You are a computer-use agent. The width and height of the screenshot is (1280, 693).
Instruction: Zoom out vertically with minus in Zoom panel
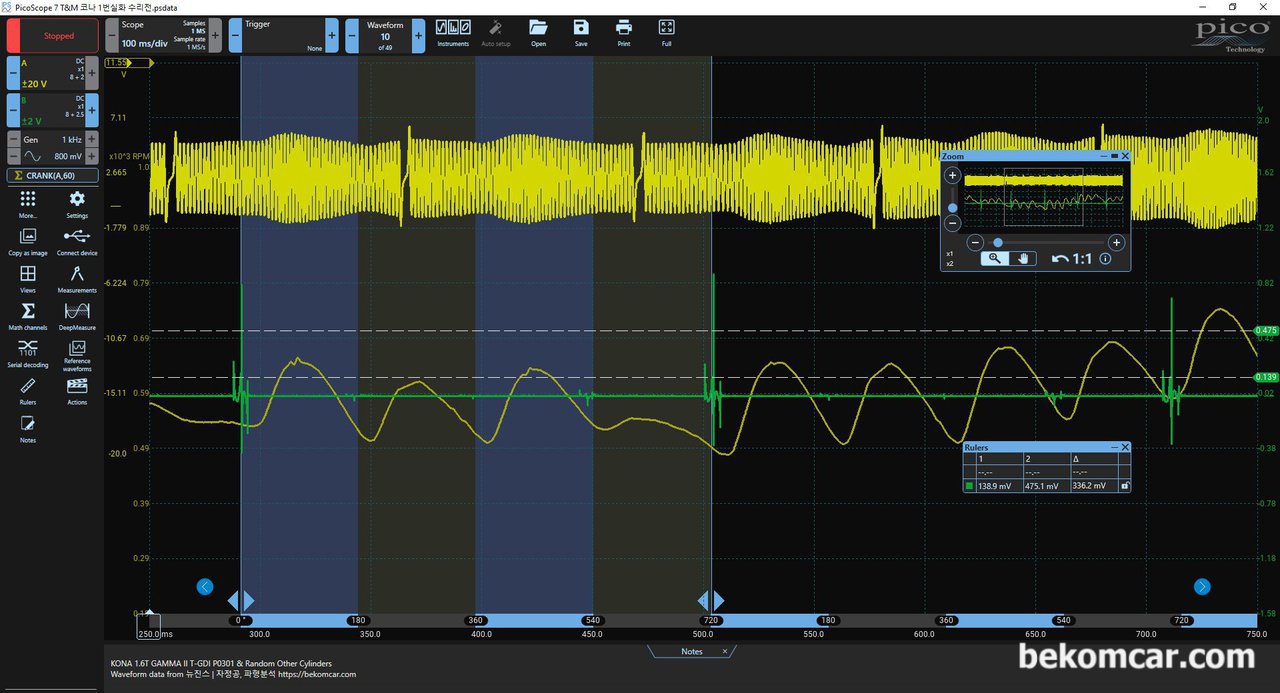pos(953,223)
